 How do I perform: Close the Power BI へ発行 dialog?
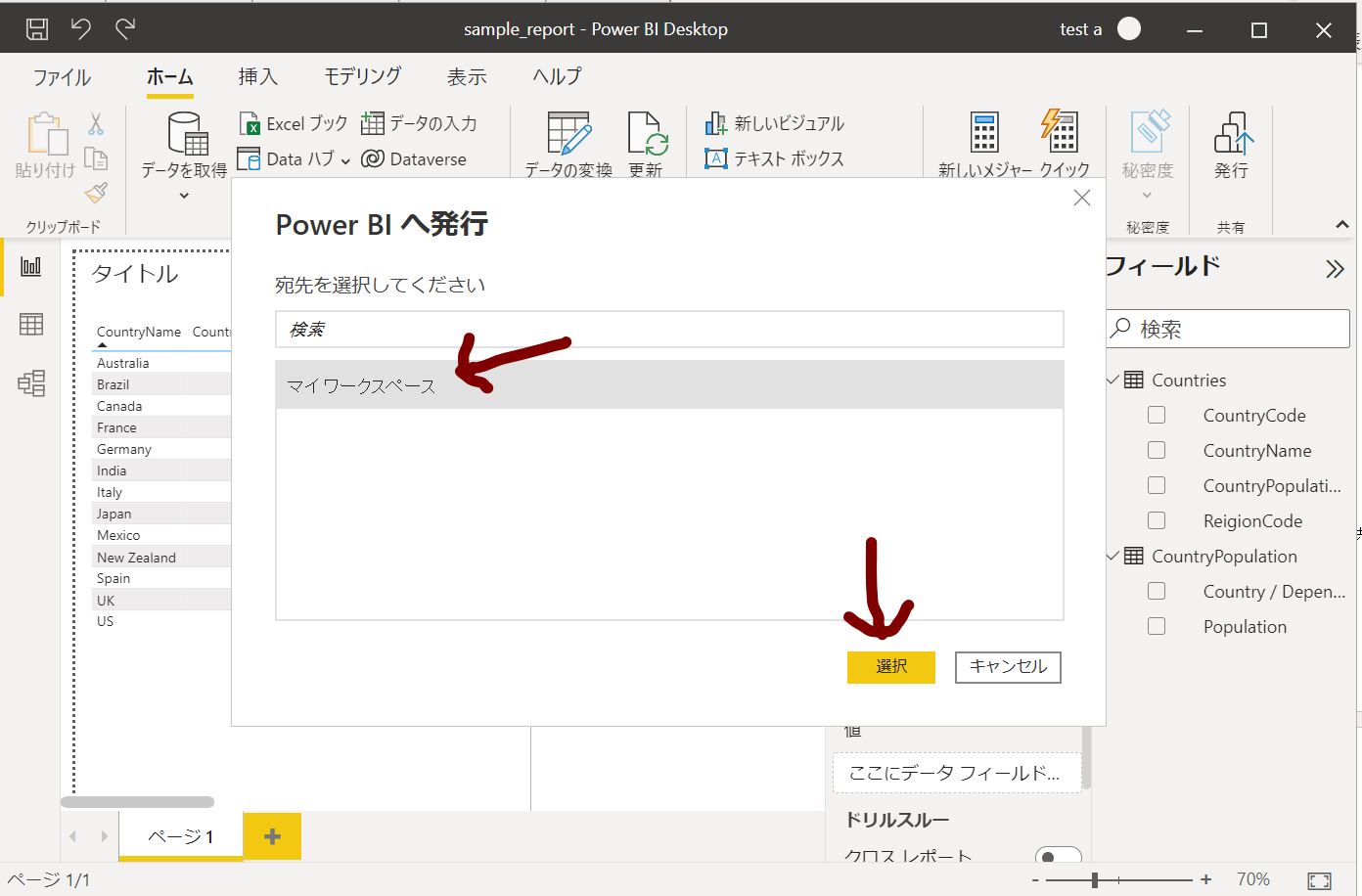click(x=1082, y=198)
